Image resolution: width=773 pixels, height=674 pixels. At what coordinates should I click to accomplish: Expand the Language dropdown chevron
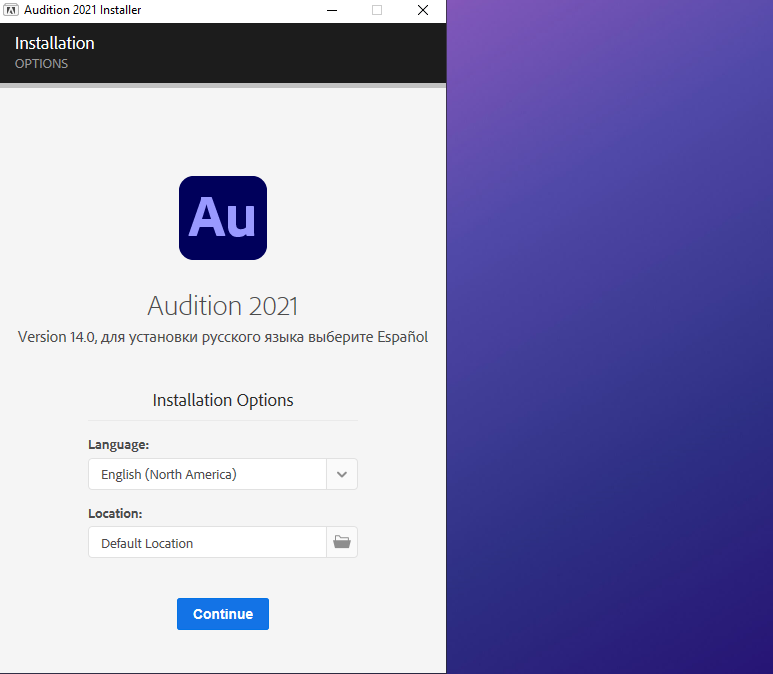[342, 474]
